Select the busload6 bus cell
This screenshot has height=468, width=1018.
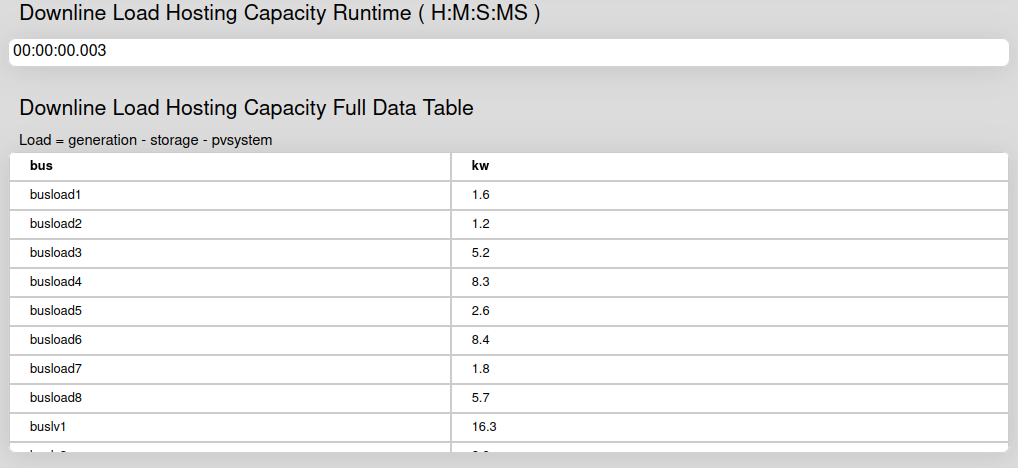pyautogui.click(x=230, y=340)
